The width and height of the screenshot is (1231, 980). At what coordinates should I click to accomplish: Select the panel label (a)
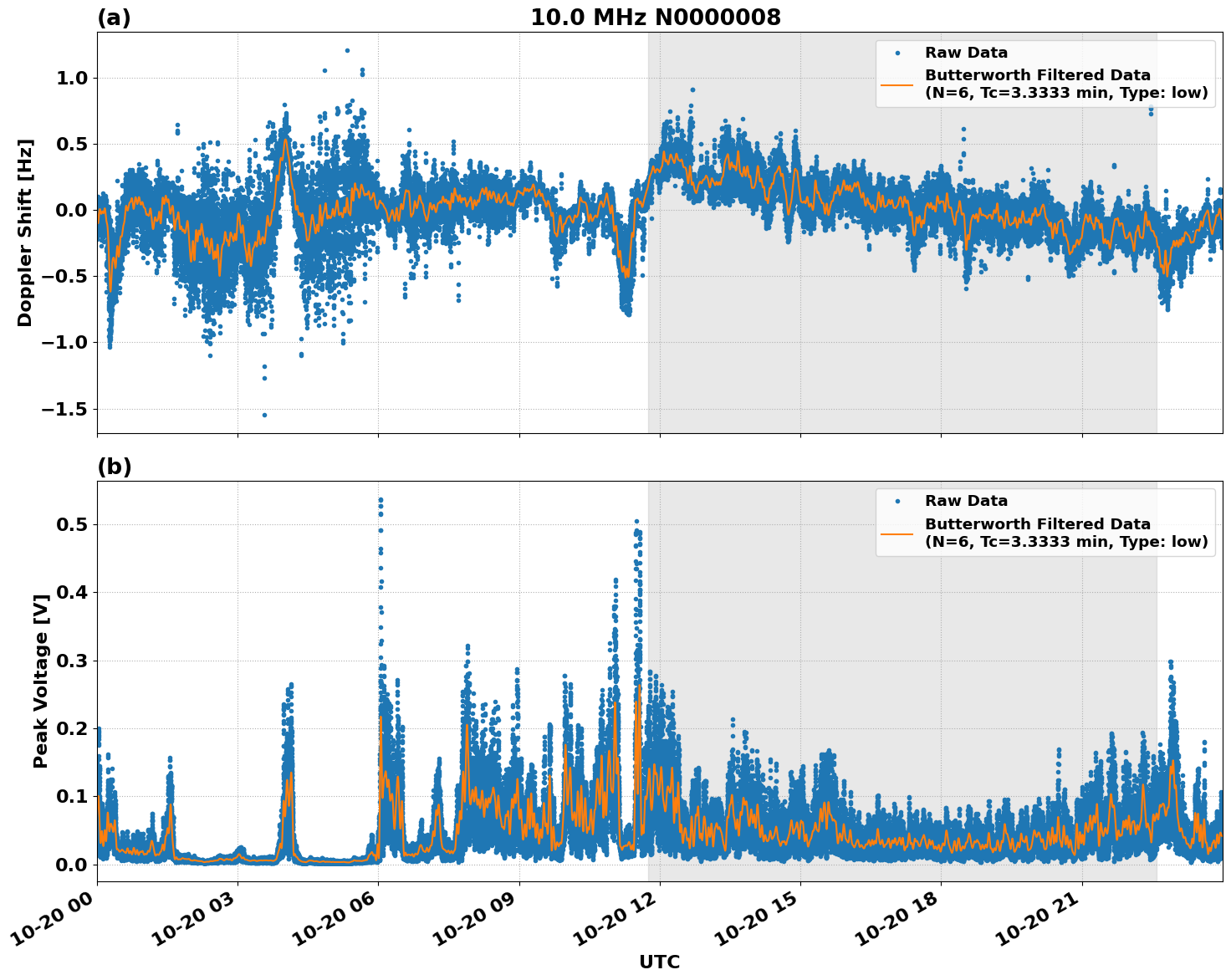[113, 15]
